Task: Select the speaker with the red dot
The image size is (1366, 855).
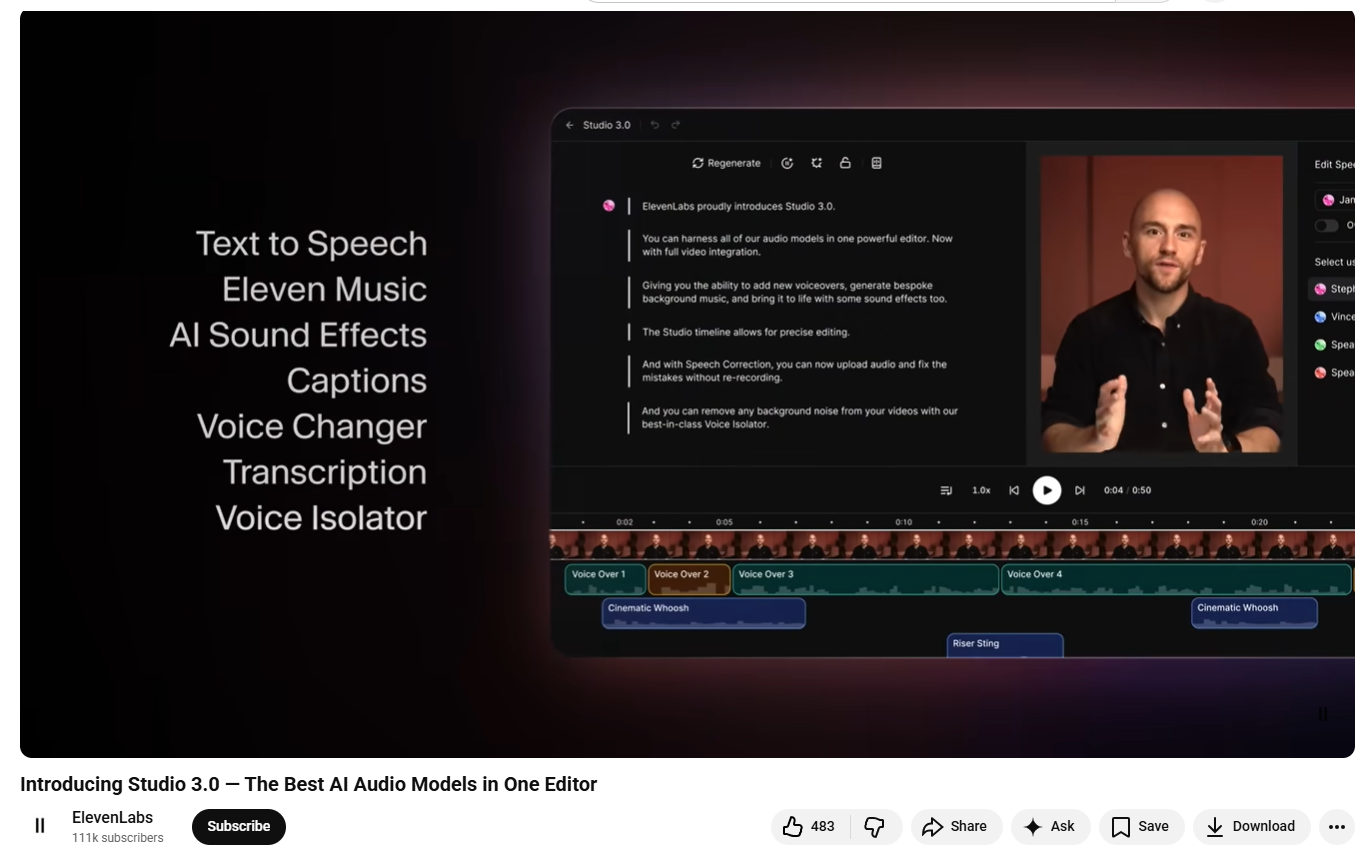Action: click(1333, 373)
